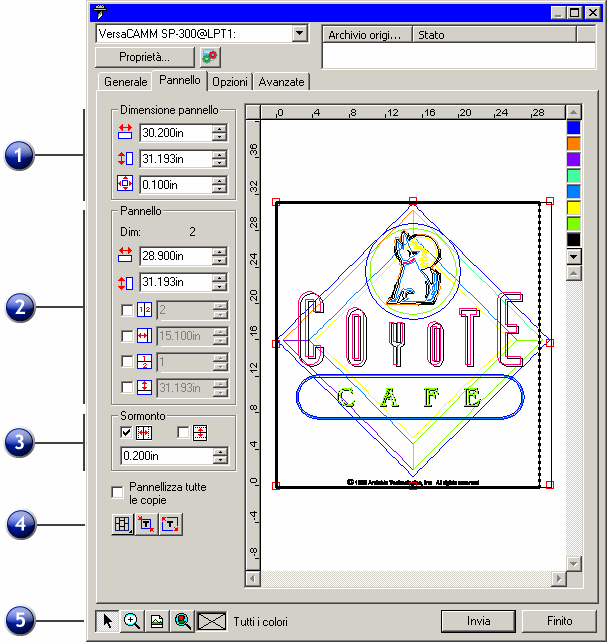
Task: Select the orange color swatch
Action: point(574,144)
